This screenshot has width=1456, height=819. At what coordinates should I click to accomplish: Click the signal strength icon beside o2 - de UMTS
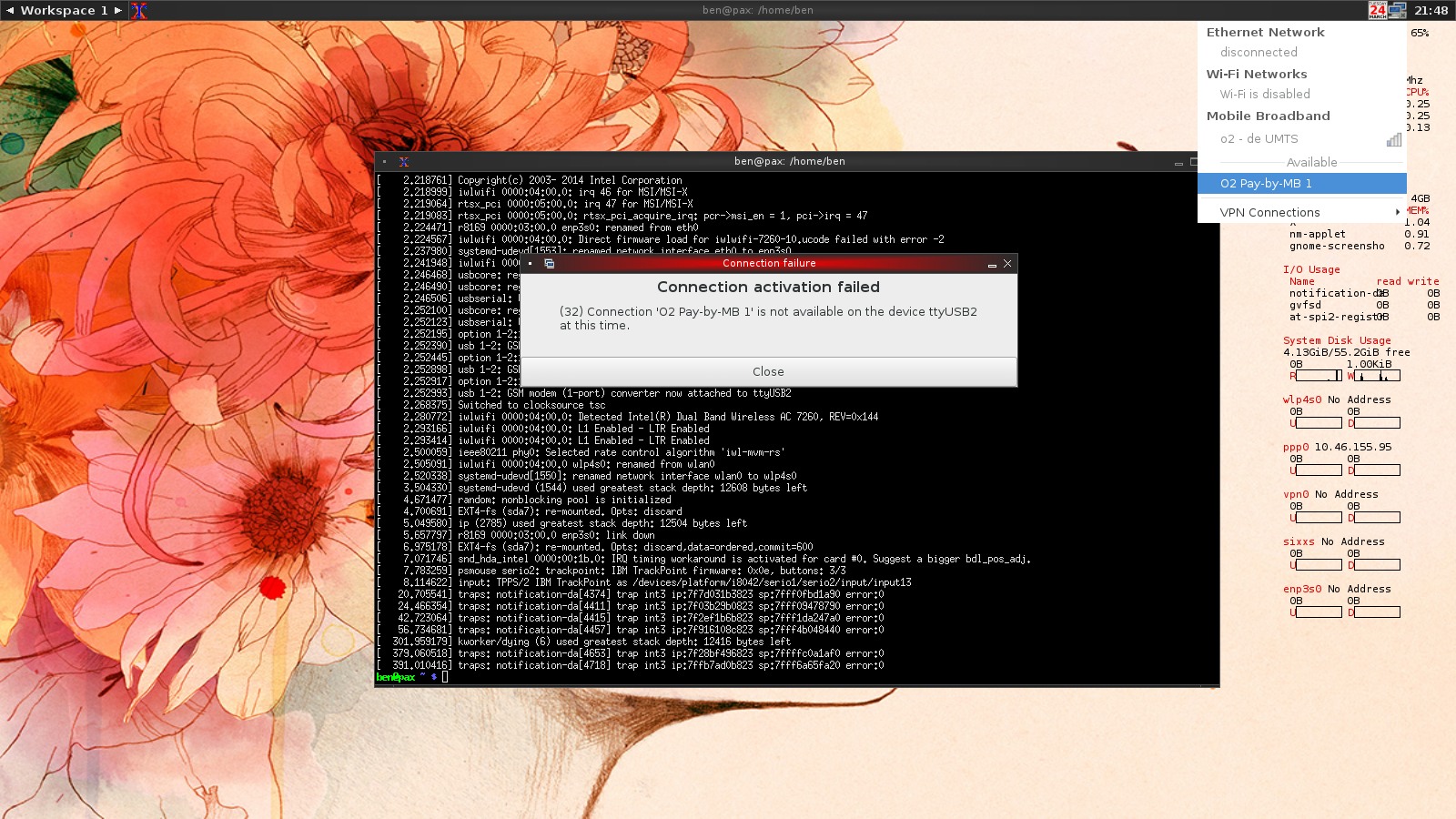coord(1393,139)
